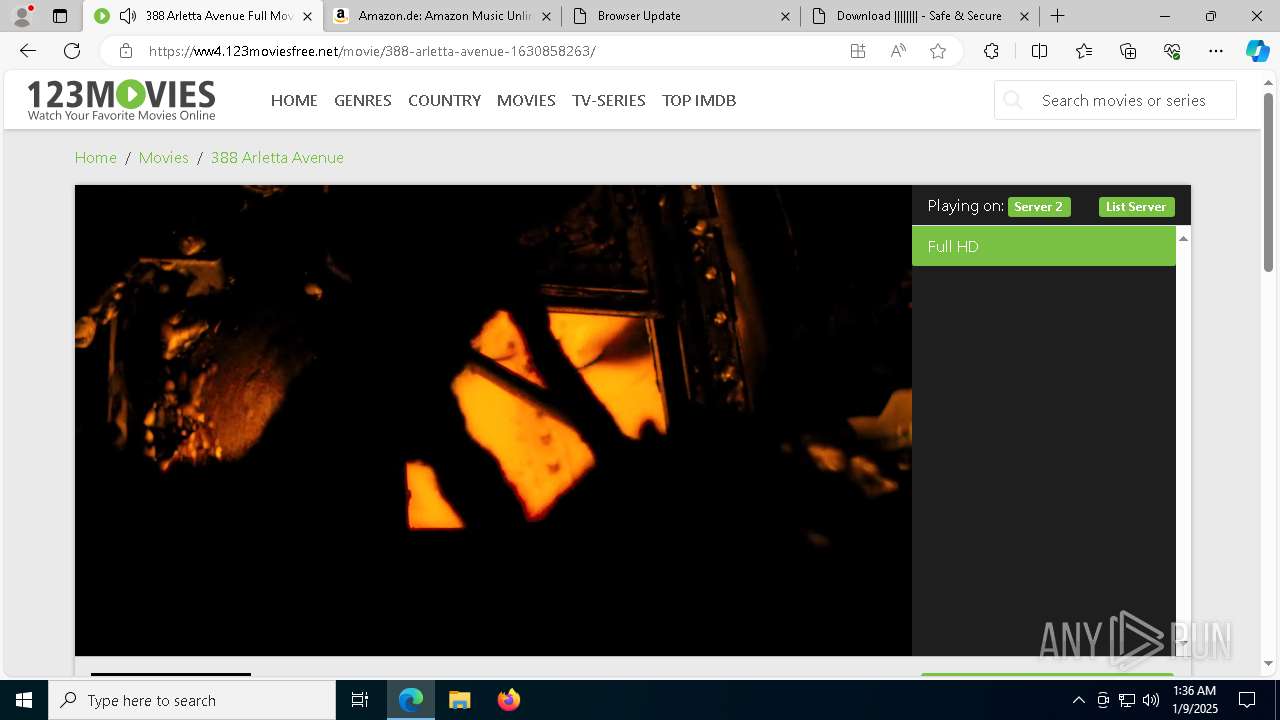
Task: Open Microsoft Edge from the taskbar
Action: [x=411, y=700]
